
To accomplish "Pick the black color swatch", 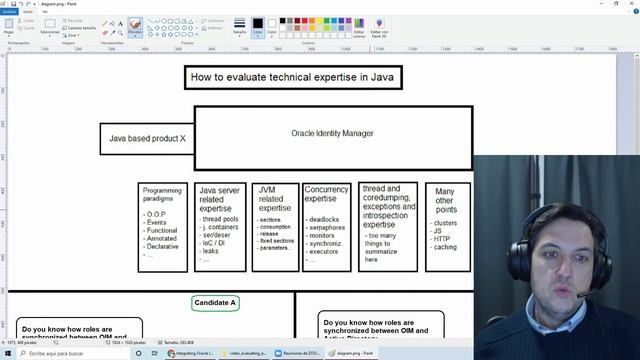I will [282, 20].
